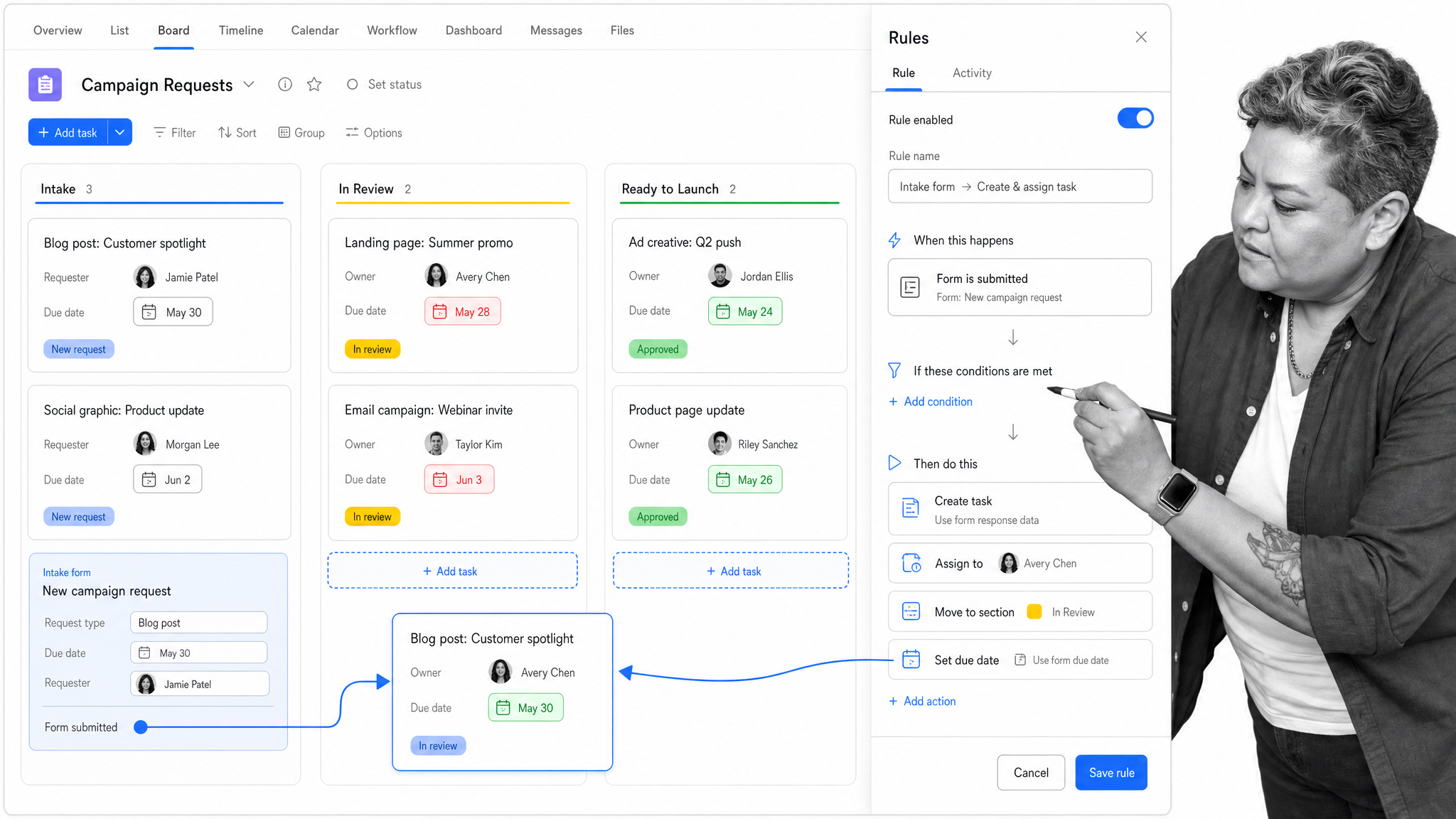Open the Sort options
Viewport: 1456px width, 819px height.
tap(237, 132)
